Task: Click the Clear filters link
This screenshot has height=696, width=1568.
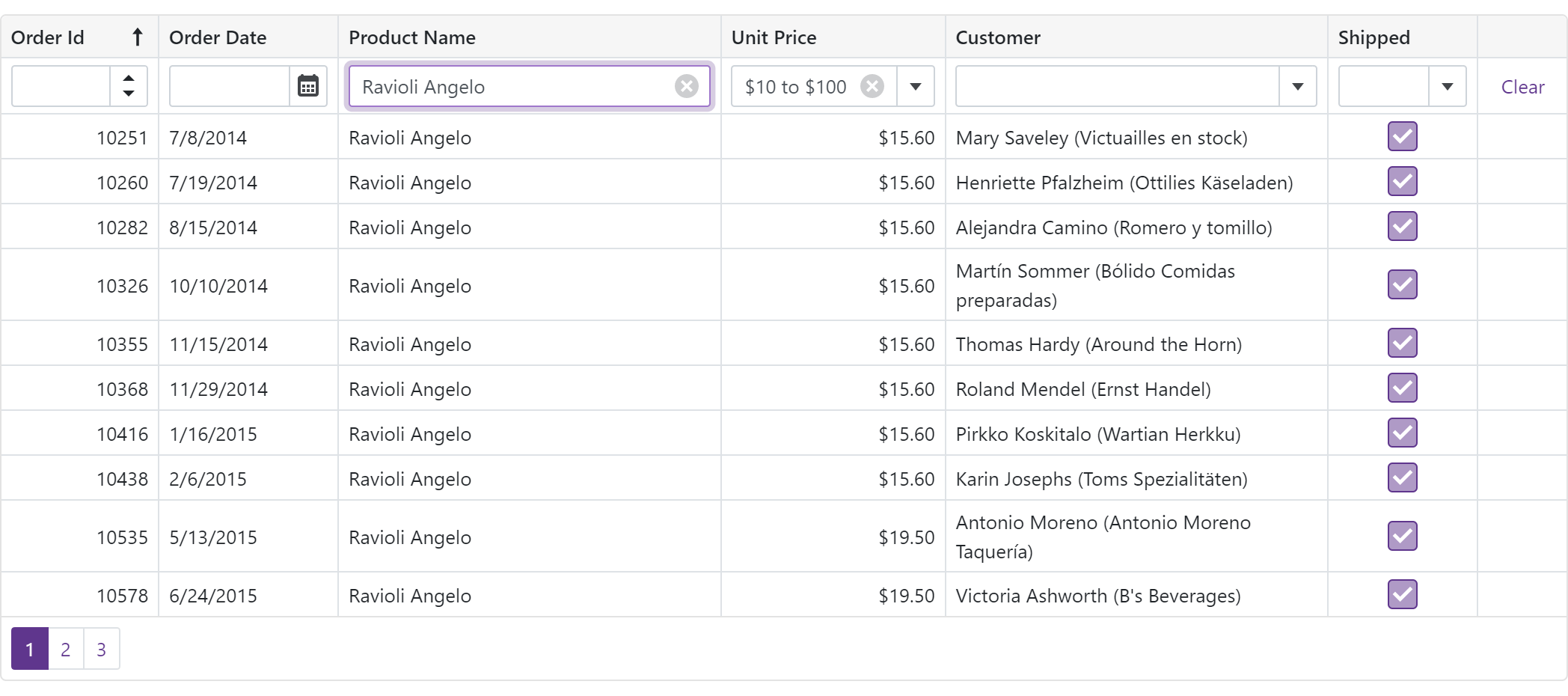Action: click(x=1522, y=87)
